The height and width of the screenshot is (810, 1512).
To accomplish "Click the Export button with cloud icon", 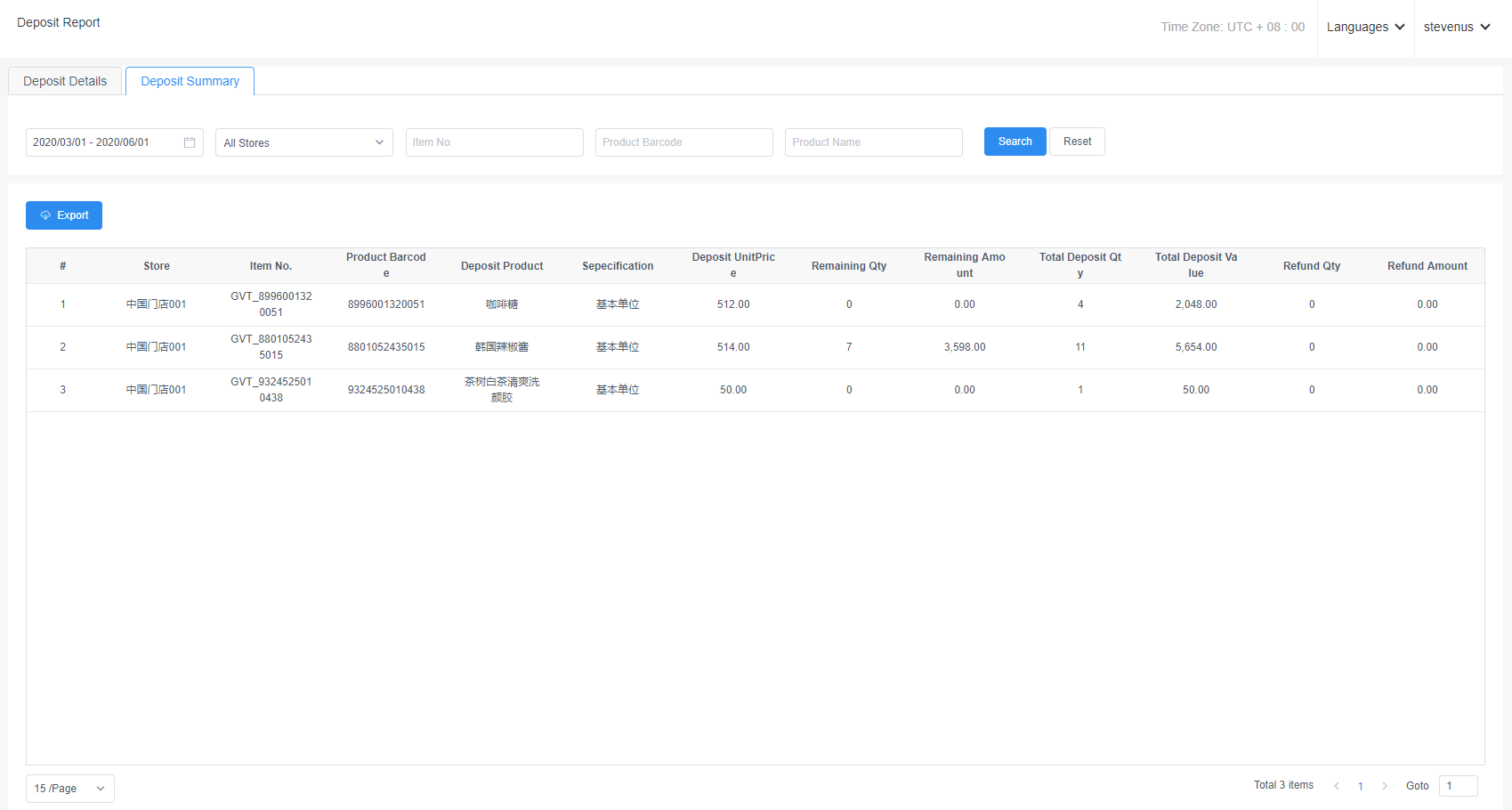I will pyautogui.click(x=64, y=215).
